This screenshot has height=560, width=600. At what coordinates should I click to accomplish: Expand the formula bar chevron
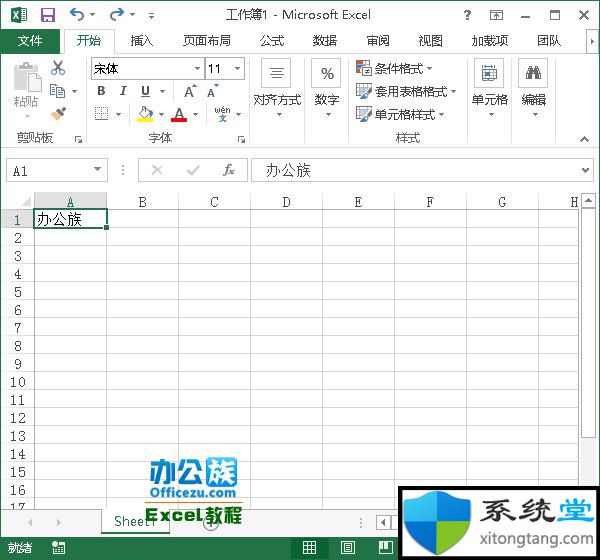(x=585, y=170)
